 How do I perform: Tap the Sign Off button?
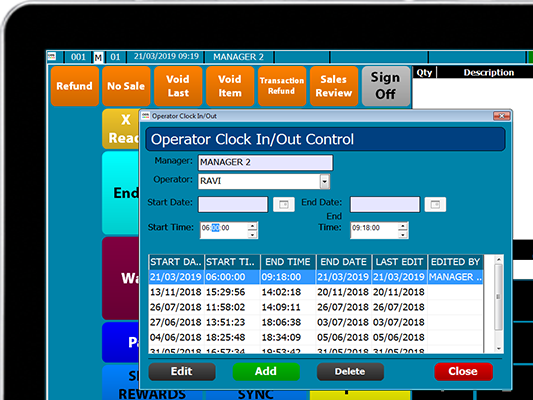[386, 86]
